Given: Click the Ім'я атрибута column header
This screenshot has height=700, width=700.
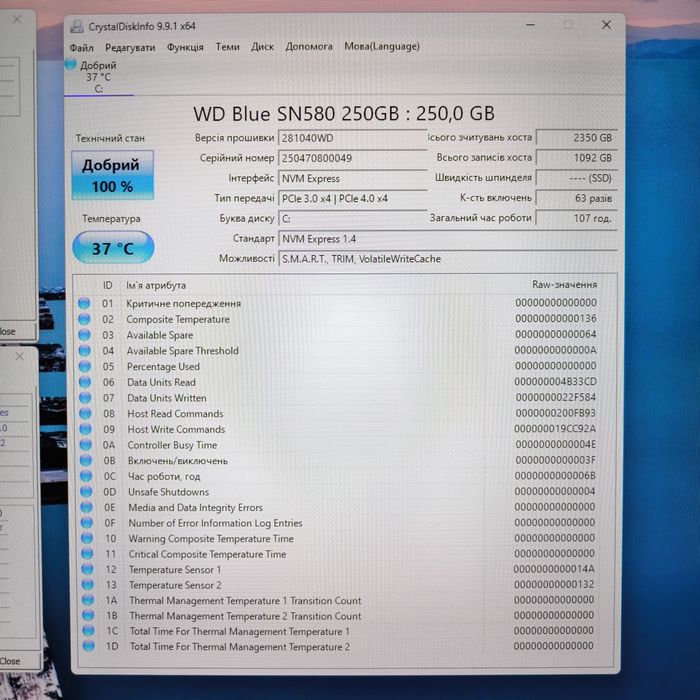Looking at the screenshot, I should point(156,285).
